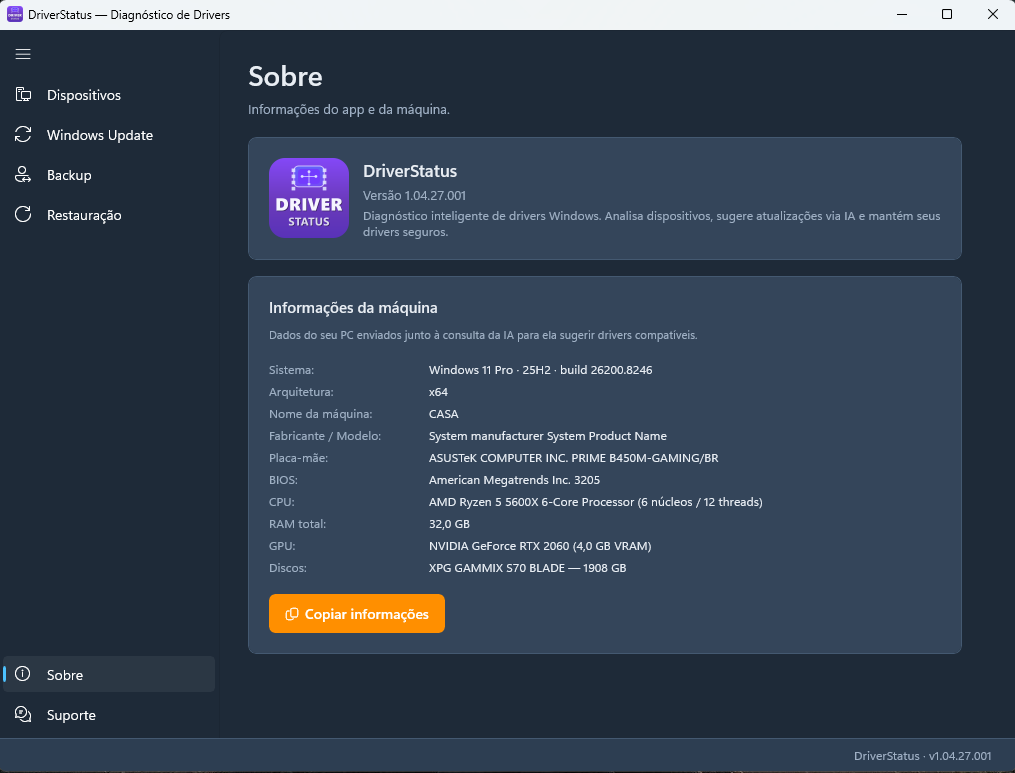Click the Dispositivos devices icon

point(23,95)
